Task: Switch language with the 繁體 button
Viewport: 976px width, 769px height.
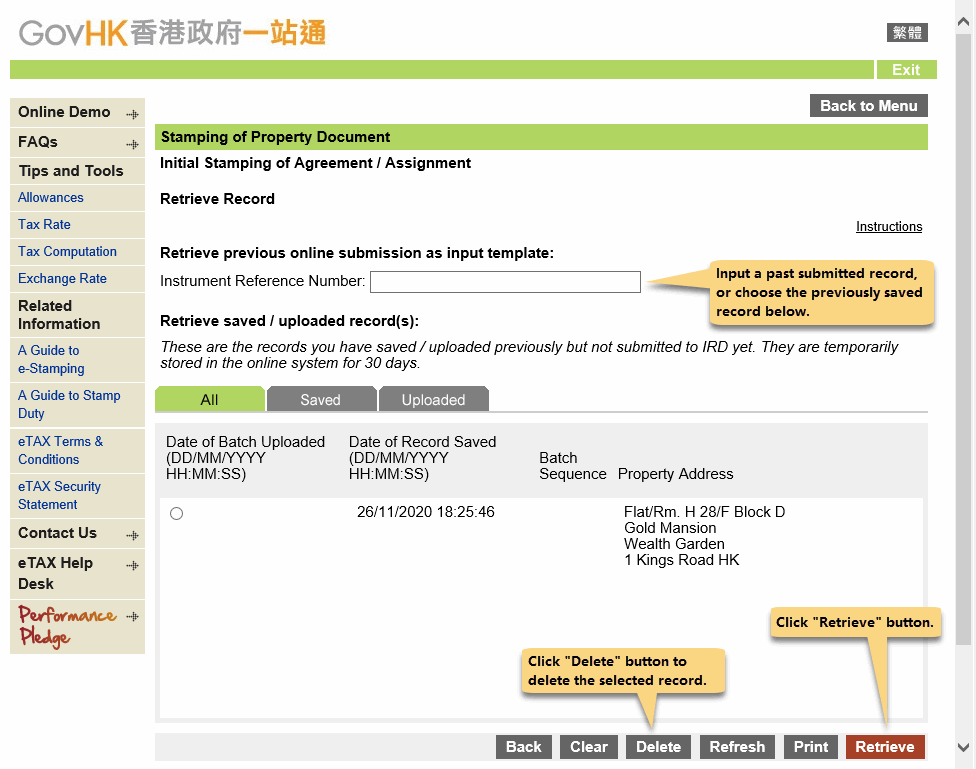Action: point(907,33)
